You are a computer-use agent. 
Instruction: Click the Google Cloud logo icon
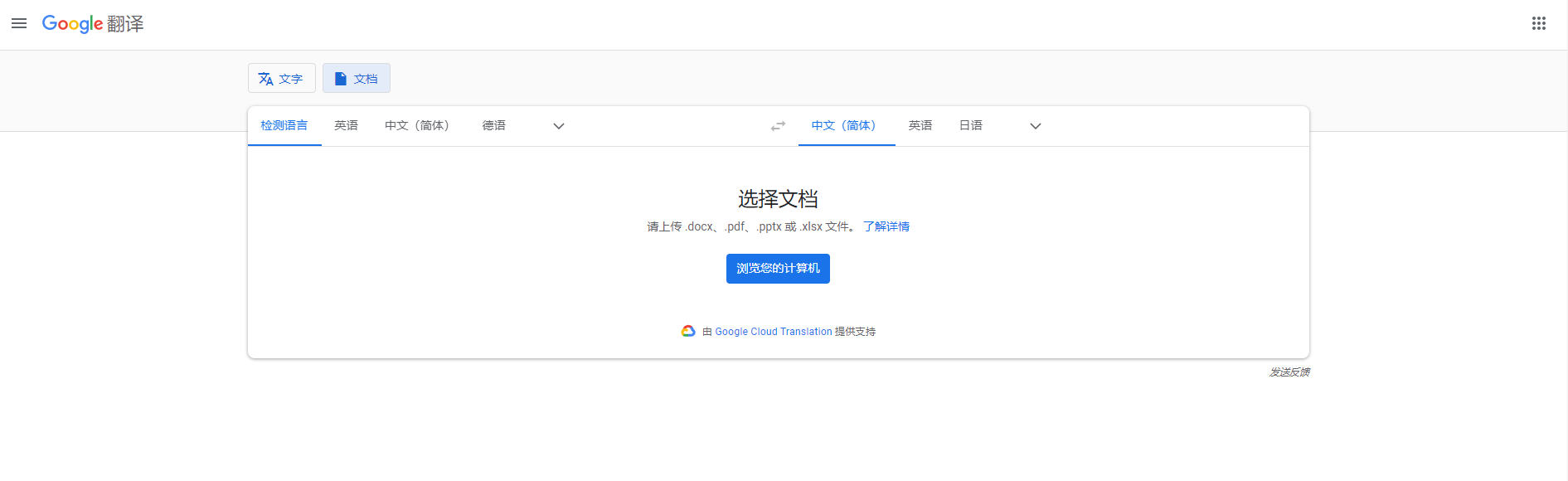point(688,331)
